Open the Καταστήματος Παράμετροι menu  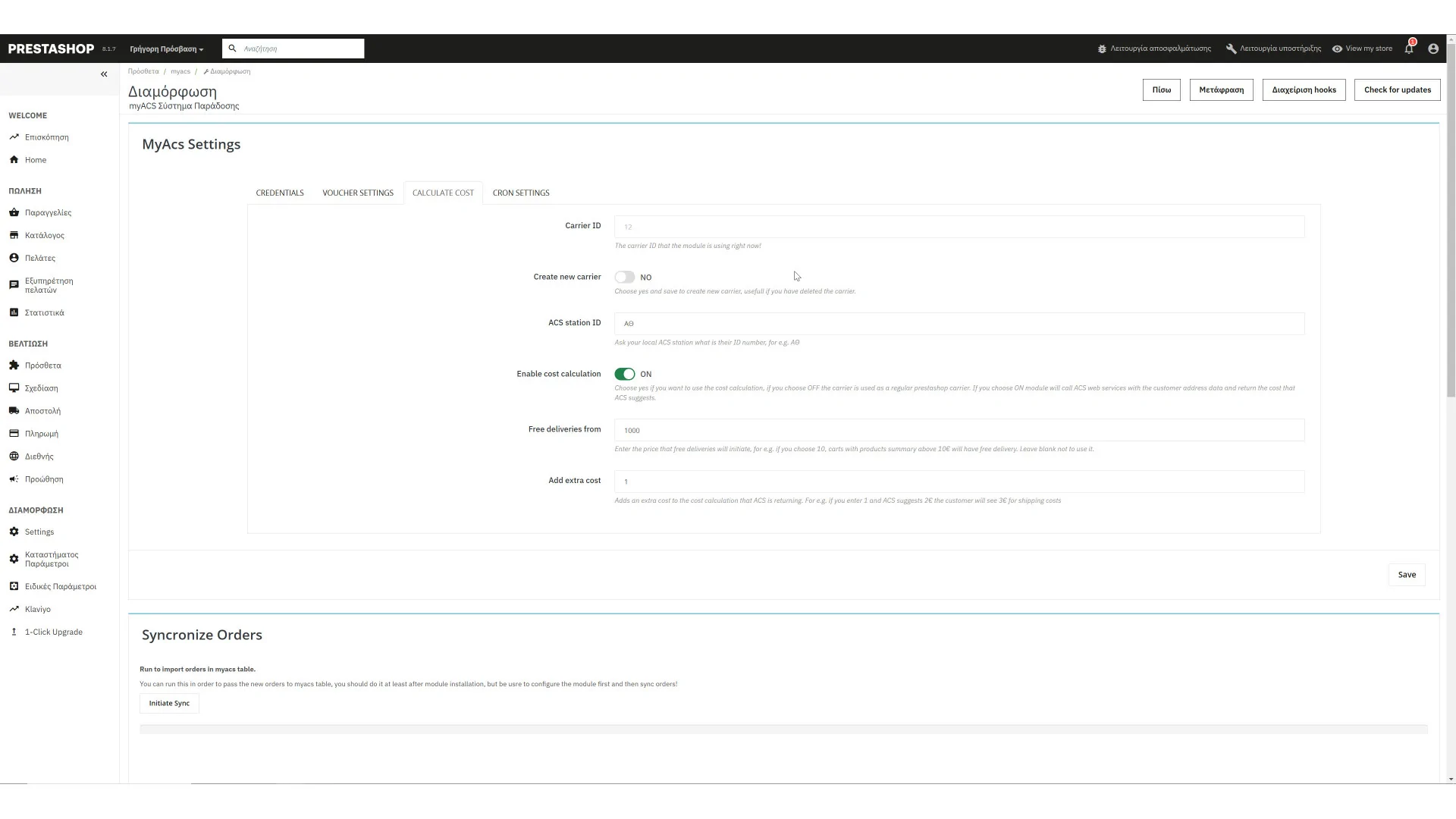pos(52,559)
